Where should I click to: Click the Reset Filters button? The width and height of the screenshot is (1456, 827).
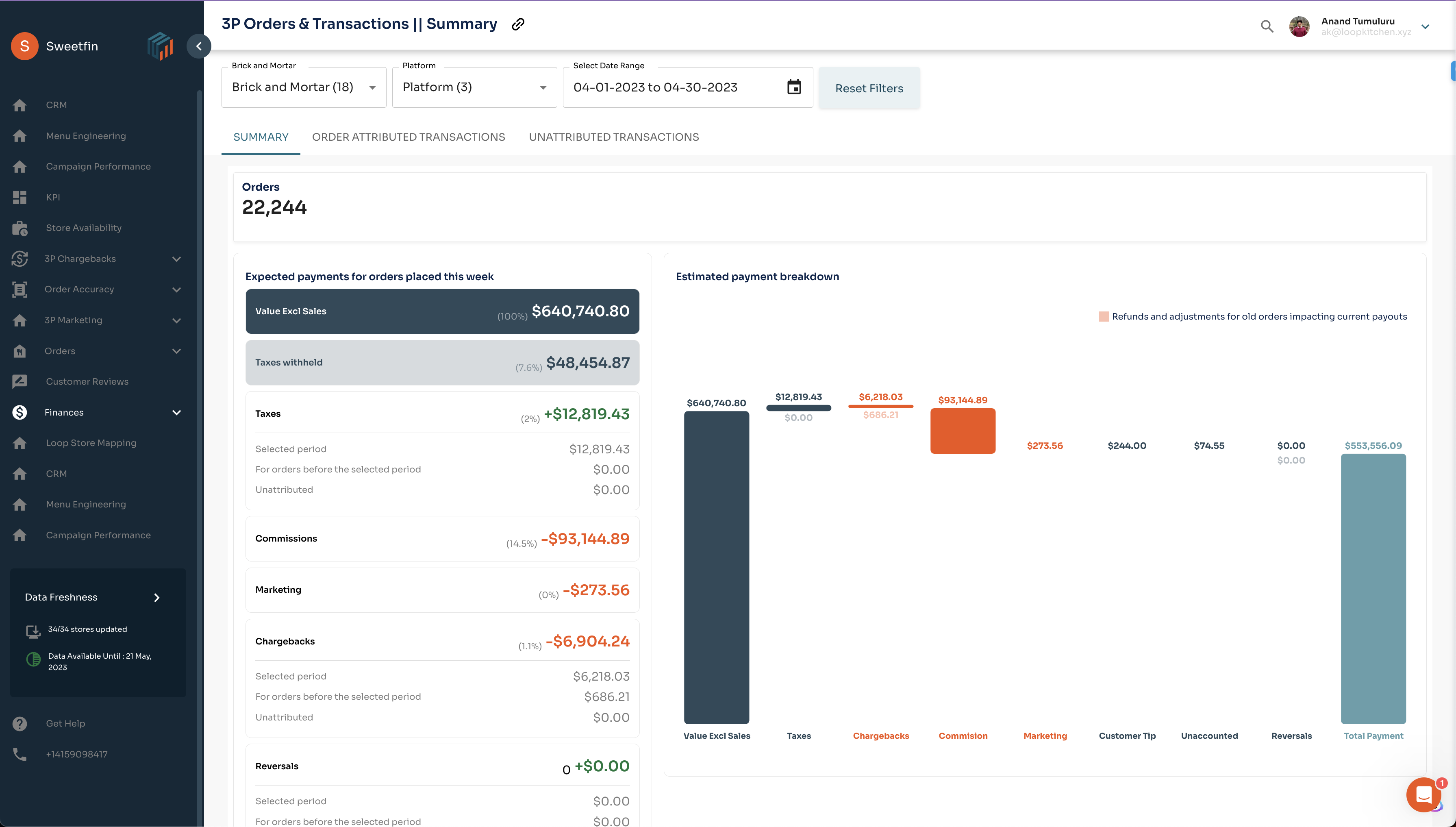(x=869, y=88)
